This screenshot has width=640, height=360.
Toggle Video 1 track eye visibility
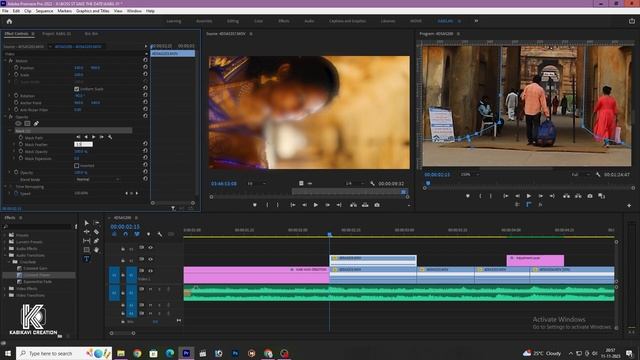pyautogui.click(x=151, y=271)
